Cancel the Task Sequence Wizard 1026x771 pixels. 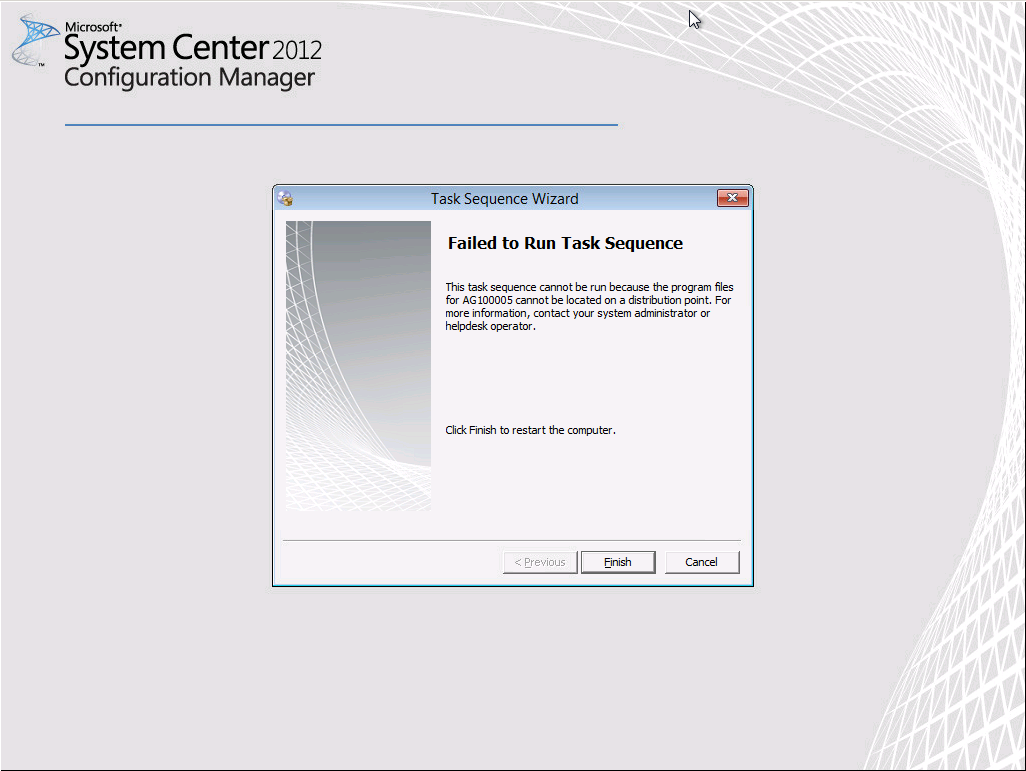[x=702, y=562]
